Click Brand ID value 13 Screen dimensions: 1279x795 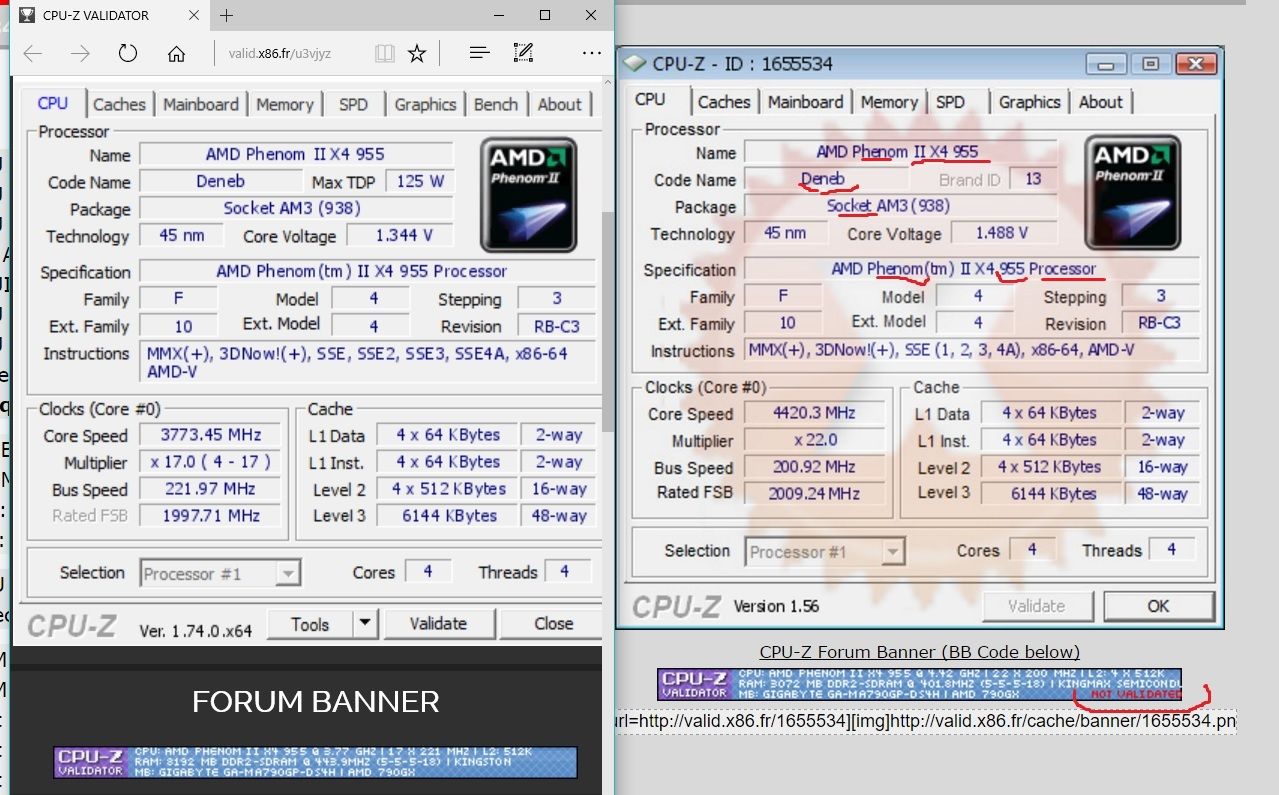point(1033,179)
